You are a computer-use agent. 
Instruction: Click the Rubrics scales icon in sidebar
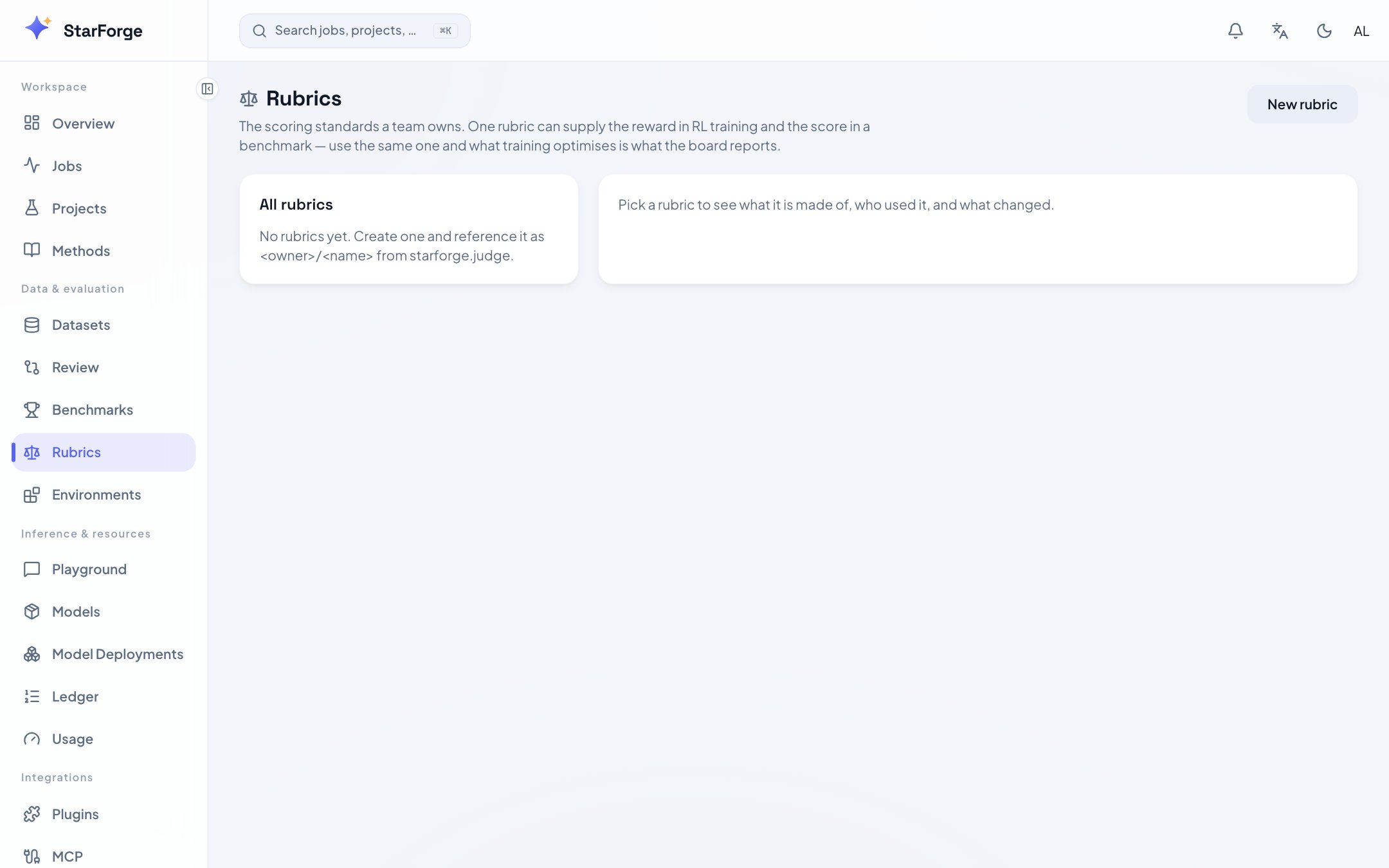(x=32, y=452)
